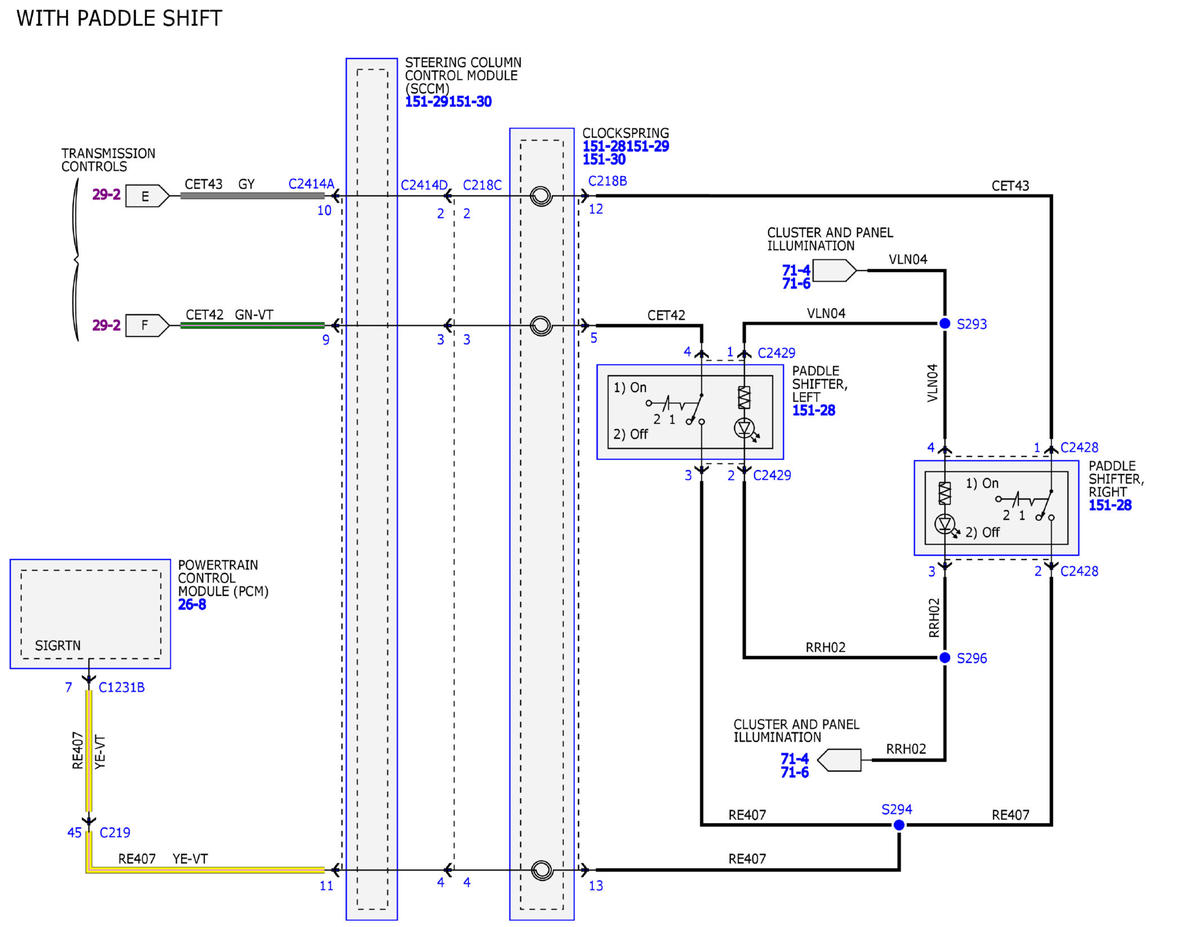Open 151-28 link for Paddle Shifter, Left
Viewport: 1200px width, 927px height.
[813, 410]
